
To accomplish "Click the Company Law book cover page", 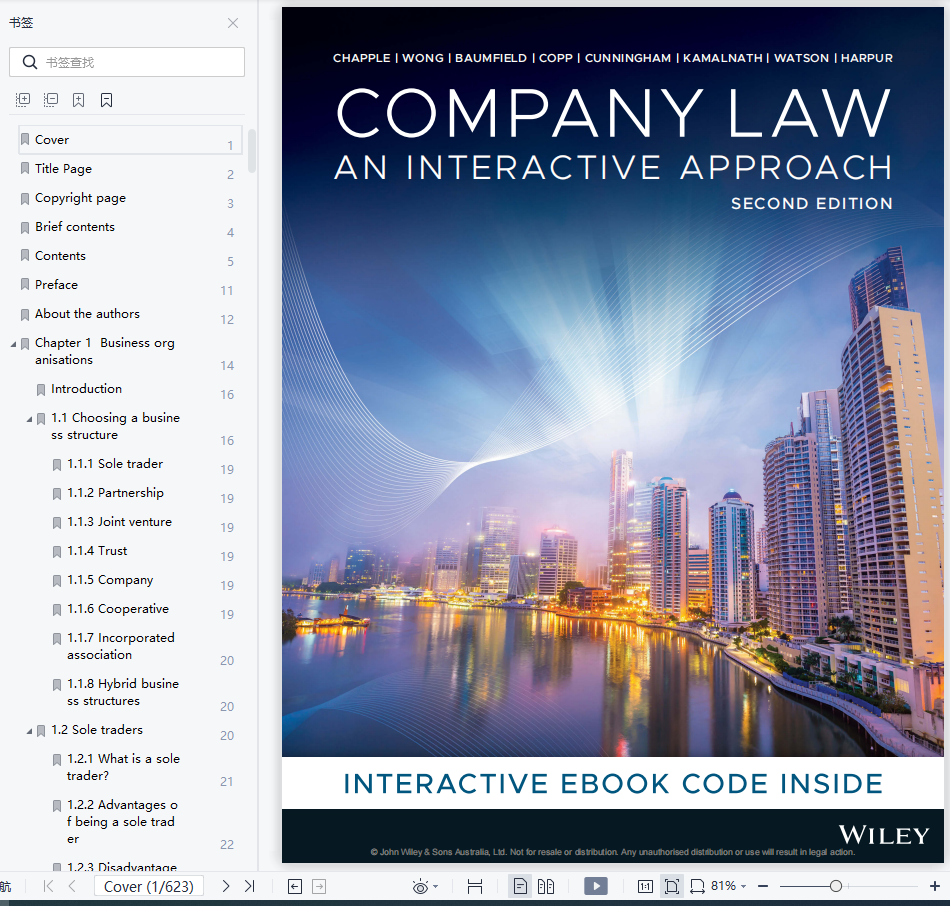I will (613, 435).
